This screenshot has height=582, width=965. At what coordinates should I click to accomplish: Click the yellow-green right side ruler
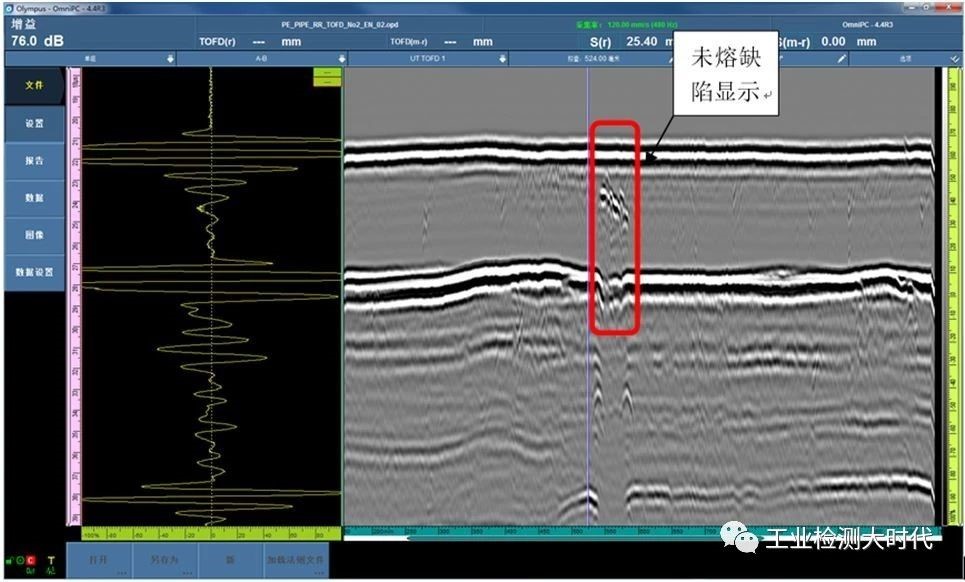coord(955,296)
